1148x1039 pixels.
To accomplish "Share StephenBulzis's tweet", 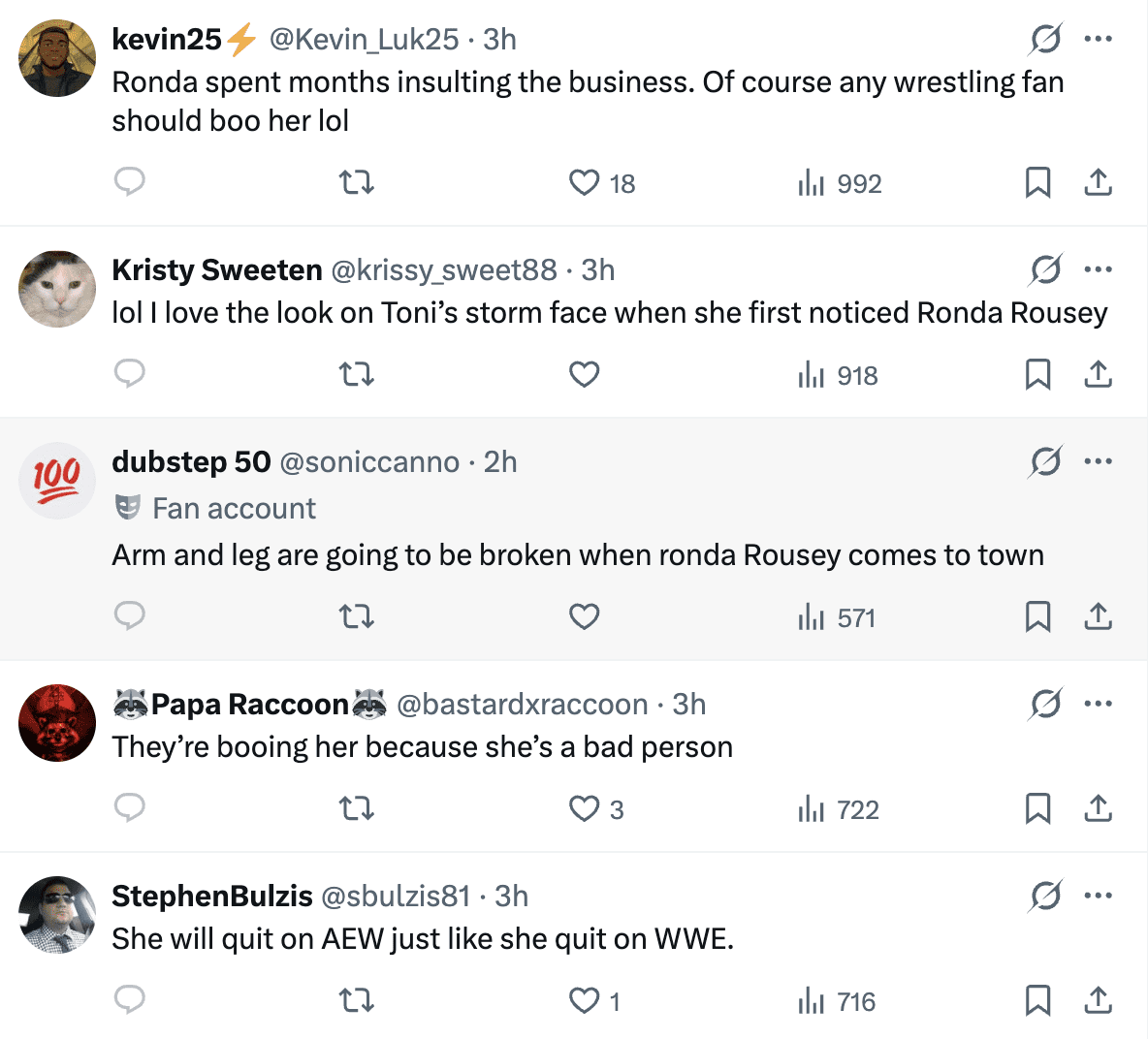I will coord(1098,1000).
